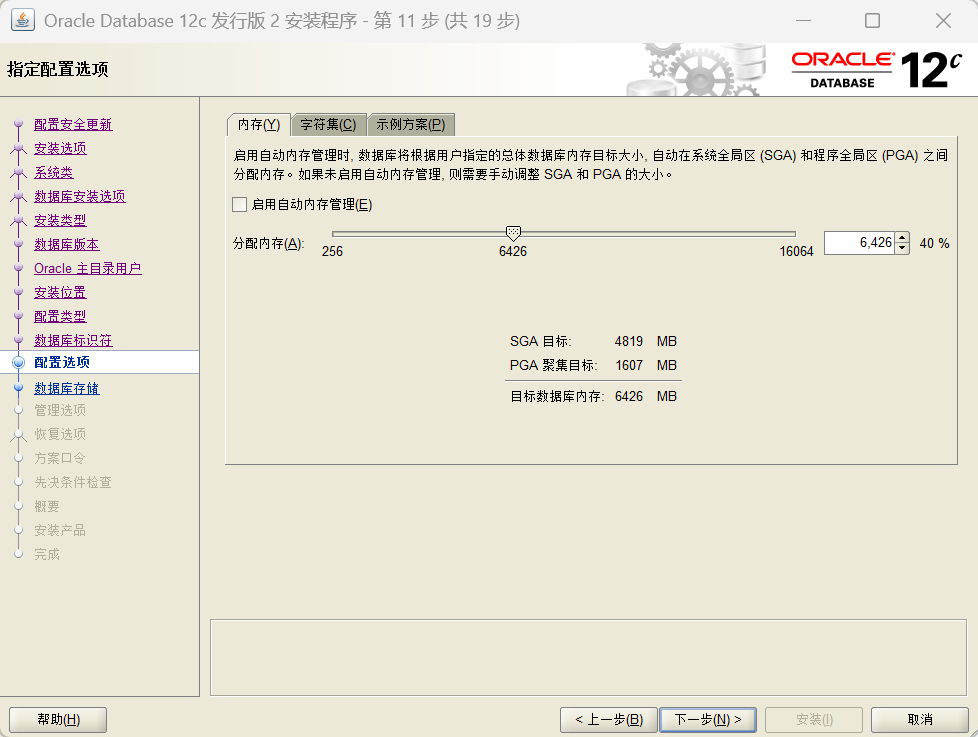Switch to the 内存(Y) tab
Screen dimensions: 978x737
click(259, 125)
